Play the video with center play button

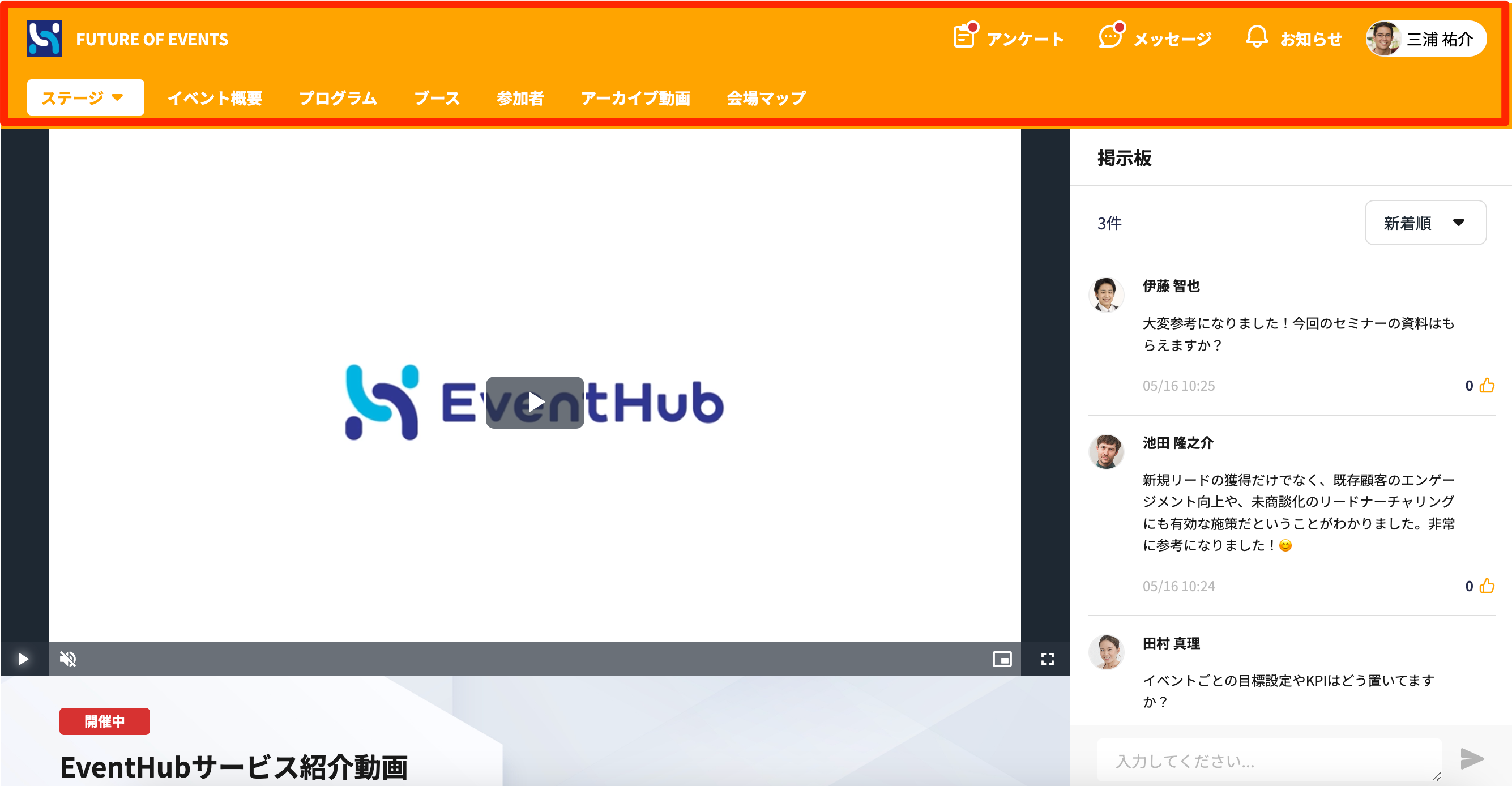point(535,402)
